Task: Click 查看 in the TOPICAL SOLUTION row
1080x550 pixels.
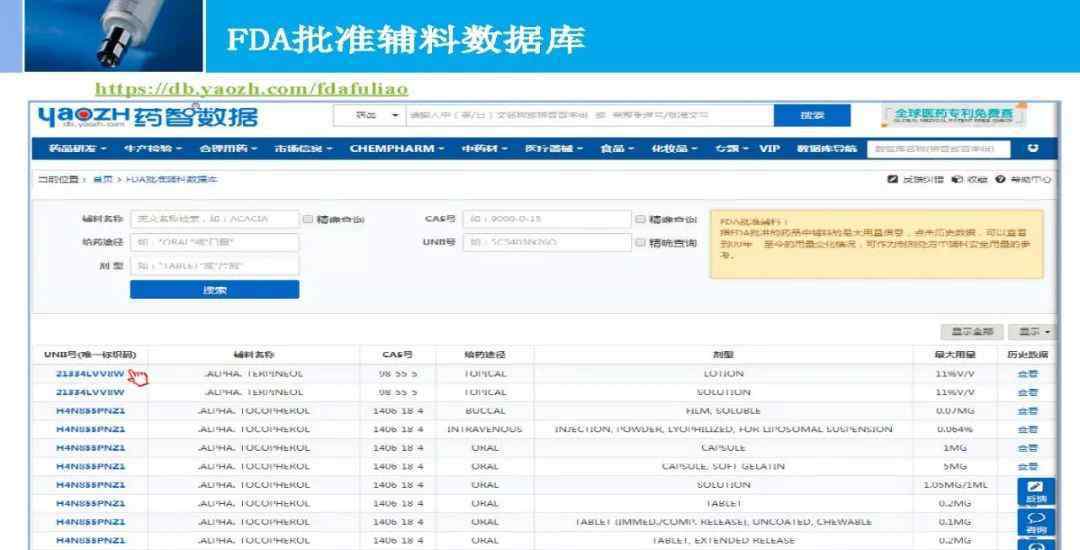Action: (x=1027, y=392)
